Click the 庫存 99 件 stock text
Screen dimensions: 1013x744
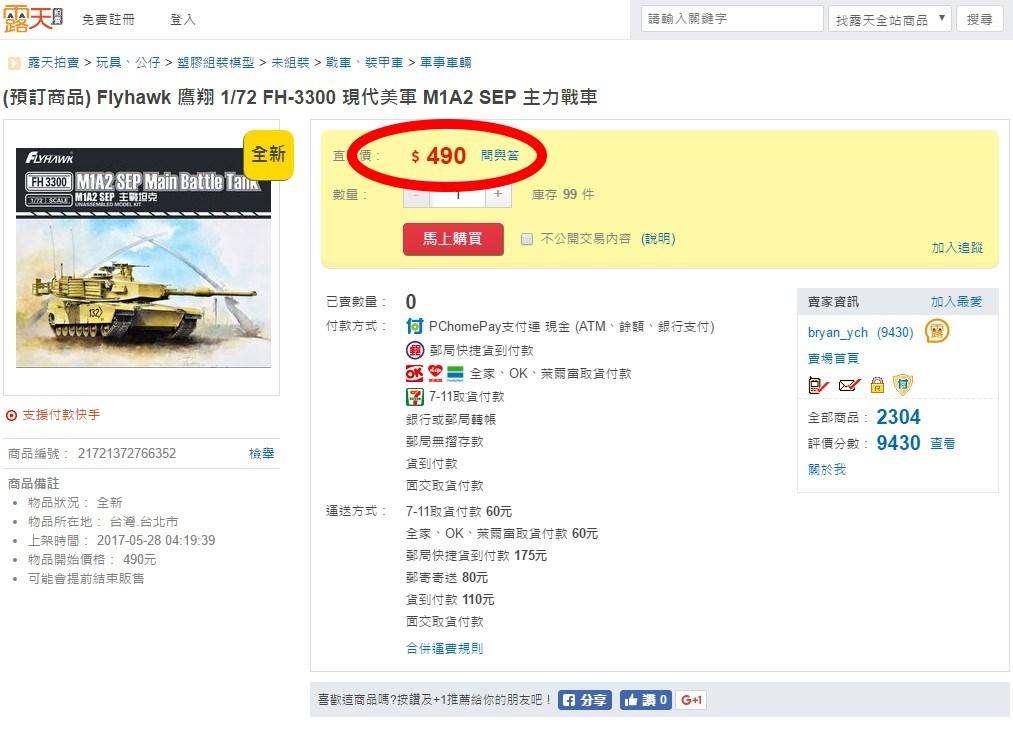tap(563, 194)
